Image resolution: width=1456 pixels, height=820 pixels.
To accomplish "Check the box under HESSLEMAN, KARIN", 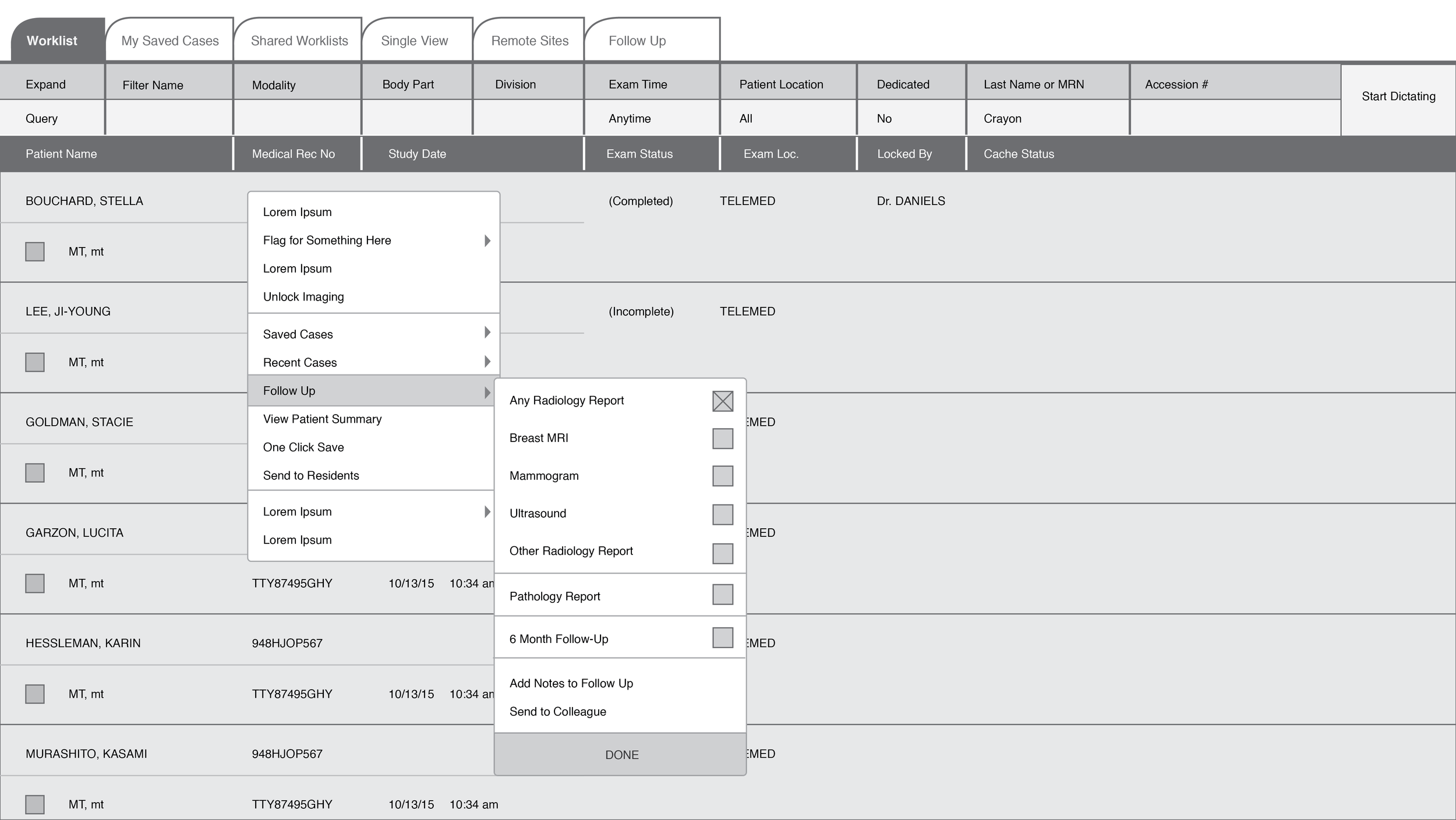I will point(35,694).
